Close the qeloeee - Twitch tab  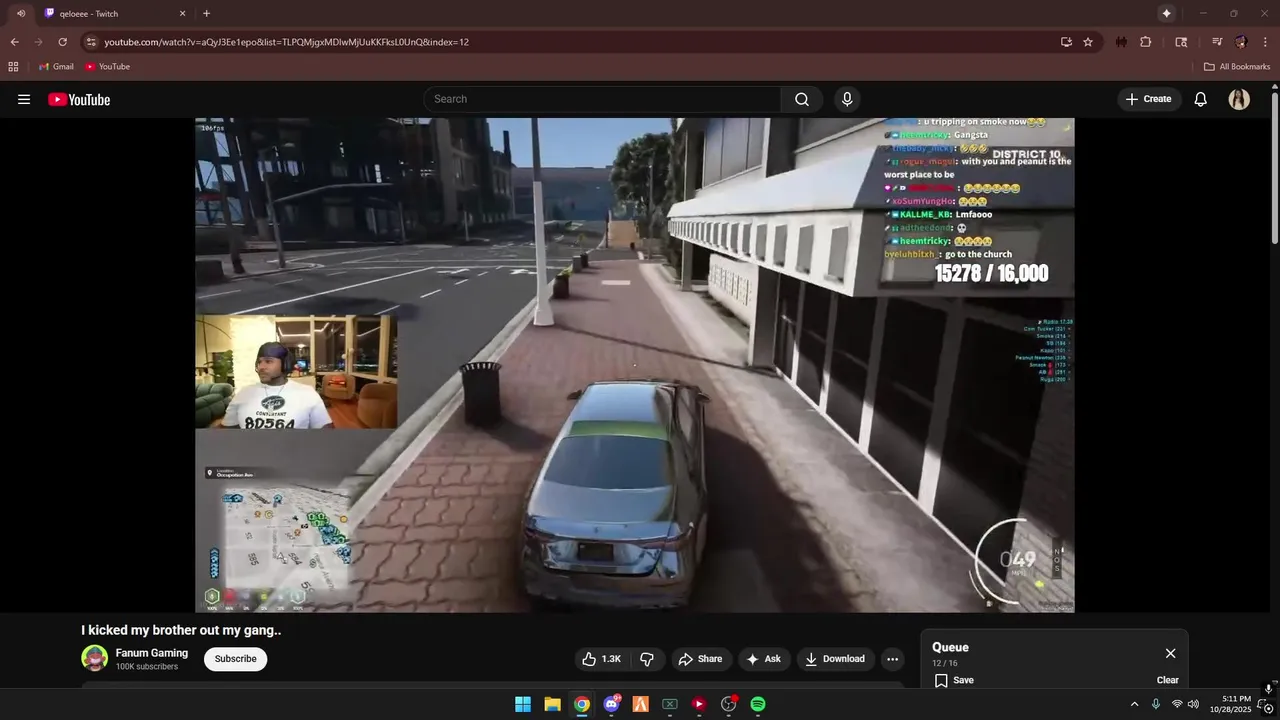tap(182, 14)
